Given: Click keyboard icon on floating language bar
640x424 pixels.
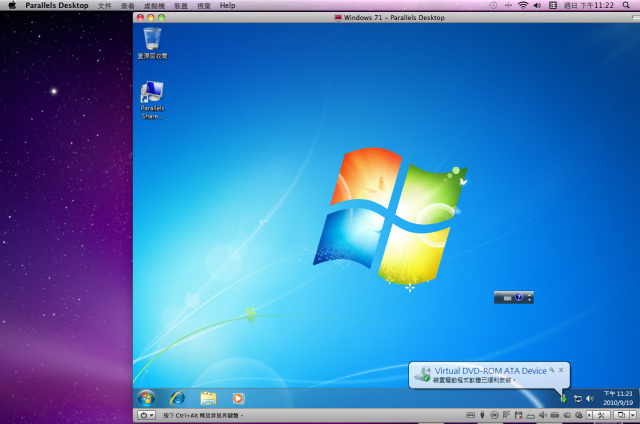Looking at the screenshot, I should (507, 298).
